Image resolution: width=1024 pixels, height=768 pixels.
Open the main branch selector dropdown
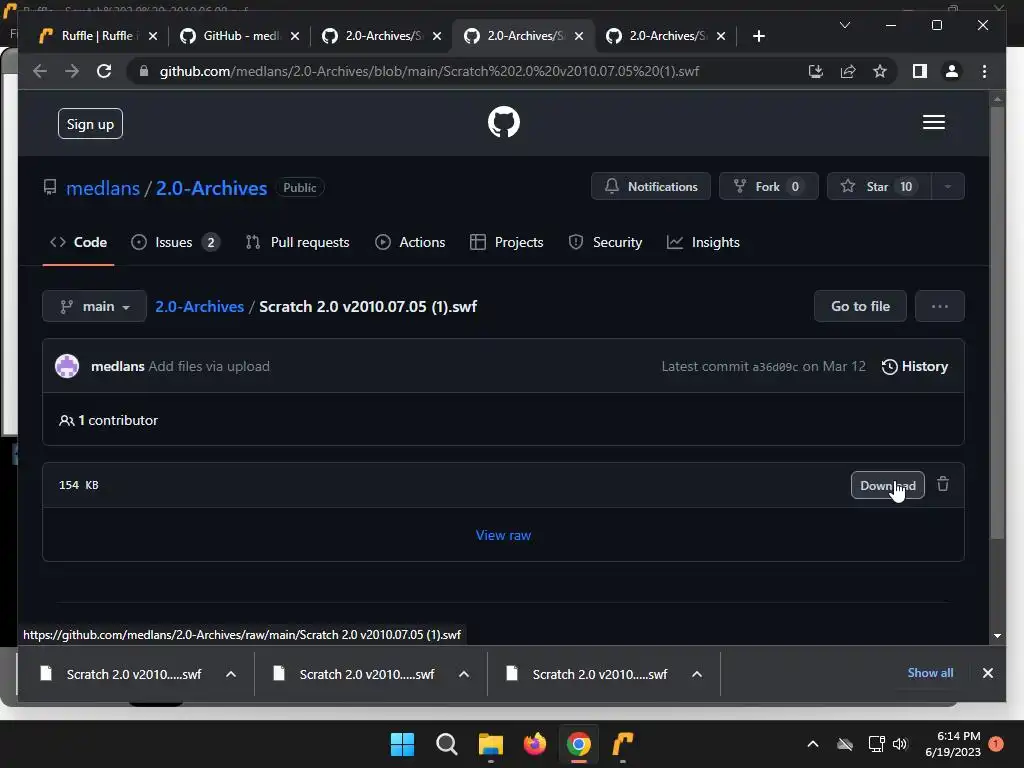pyautogui.click(x=94, y=306)
